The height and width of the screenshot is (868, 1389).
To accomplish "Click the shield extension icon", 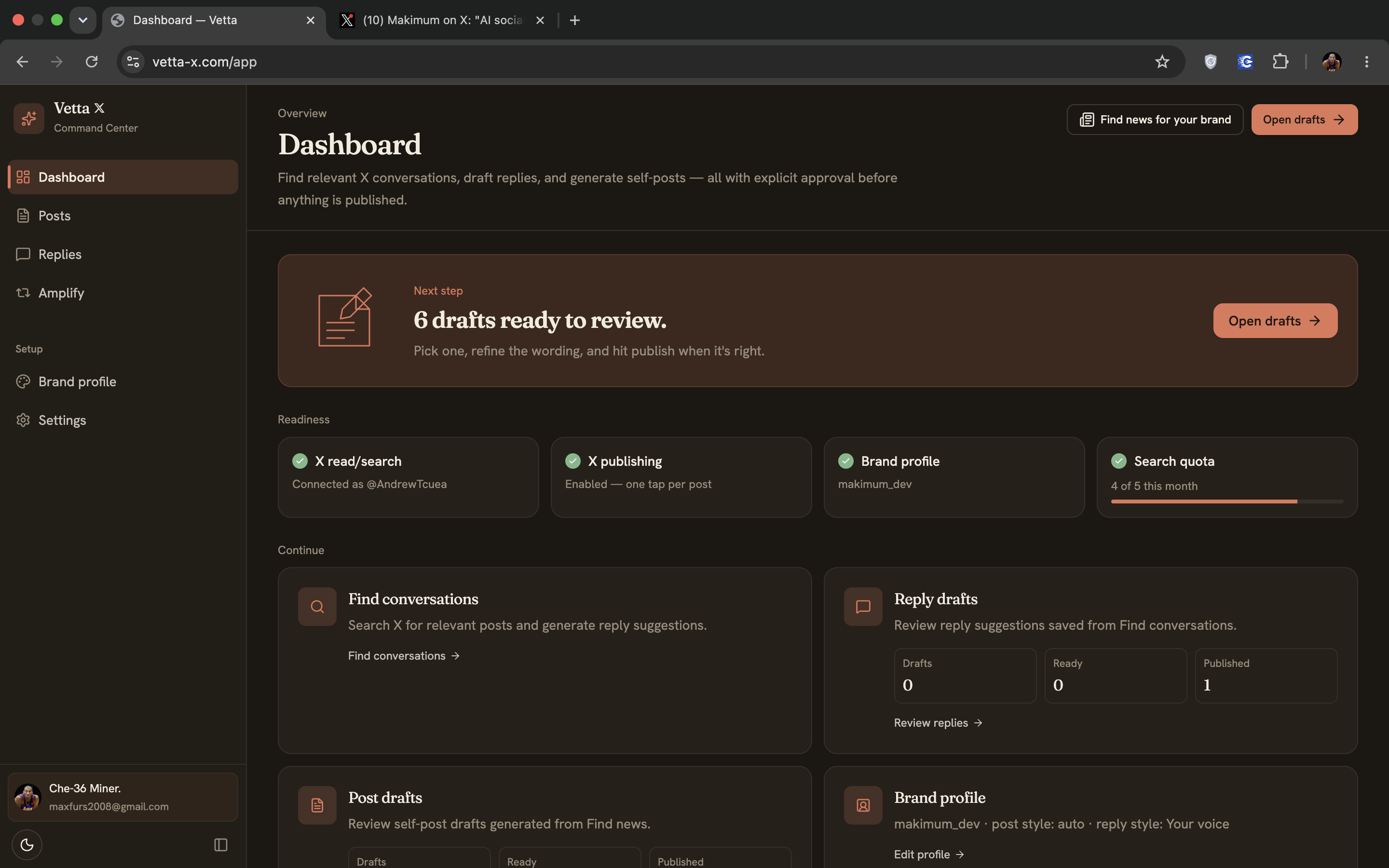I will pyautogui.click(x=1211, y=61).
